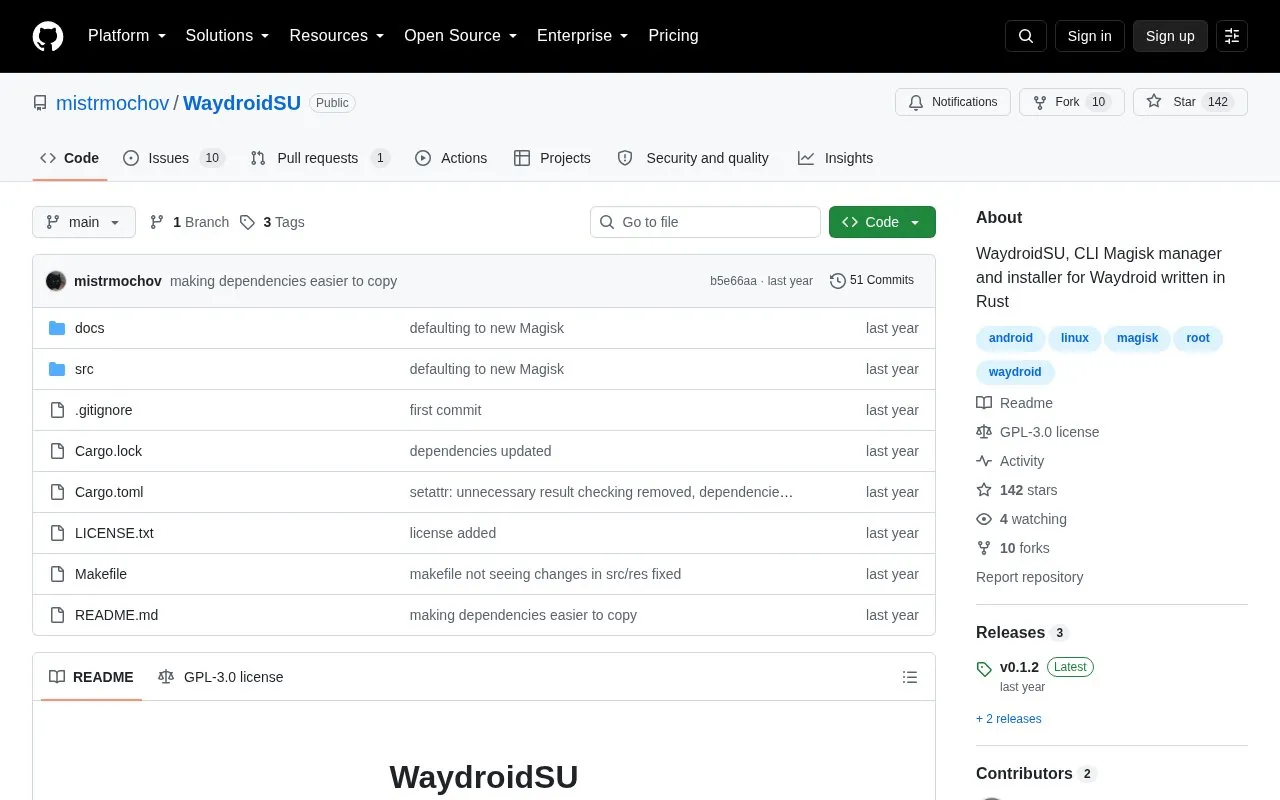Viewport: 1280px width, 800px height.
Task: Click the GitHub logo icon
Action: 48,36
